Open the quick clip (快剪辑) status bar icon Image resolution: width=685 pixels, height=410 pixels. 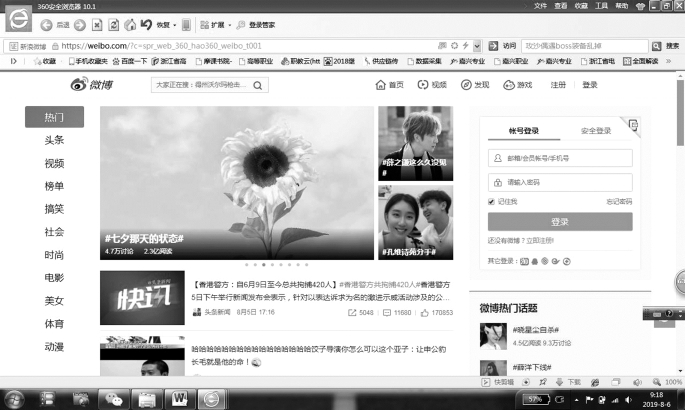click(x=486, y=382)
